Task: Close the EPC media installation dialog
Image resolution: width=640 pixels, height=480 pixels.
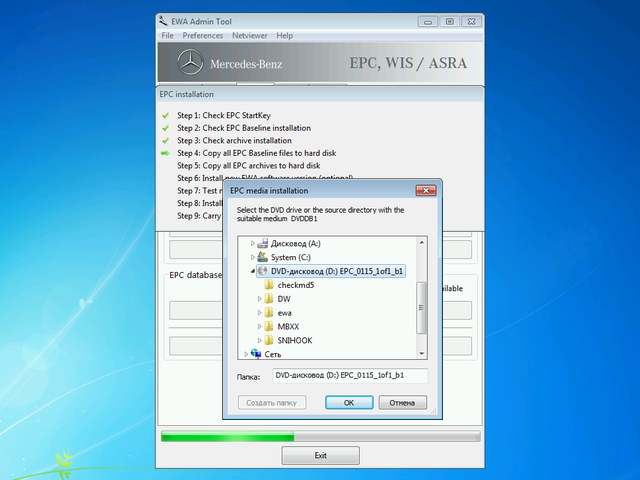Action: pos(426,190)
